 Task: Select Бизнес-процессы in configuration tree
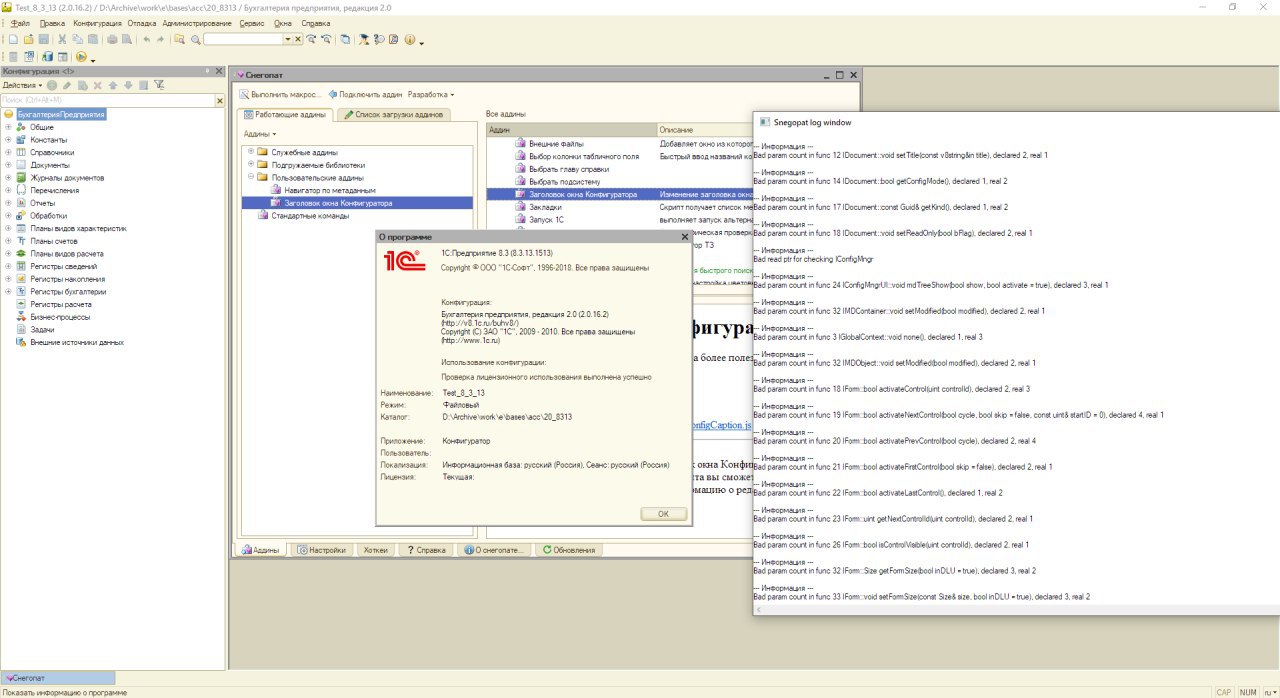[59, 317]
